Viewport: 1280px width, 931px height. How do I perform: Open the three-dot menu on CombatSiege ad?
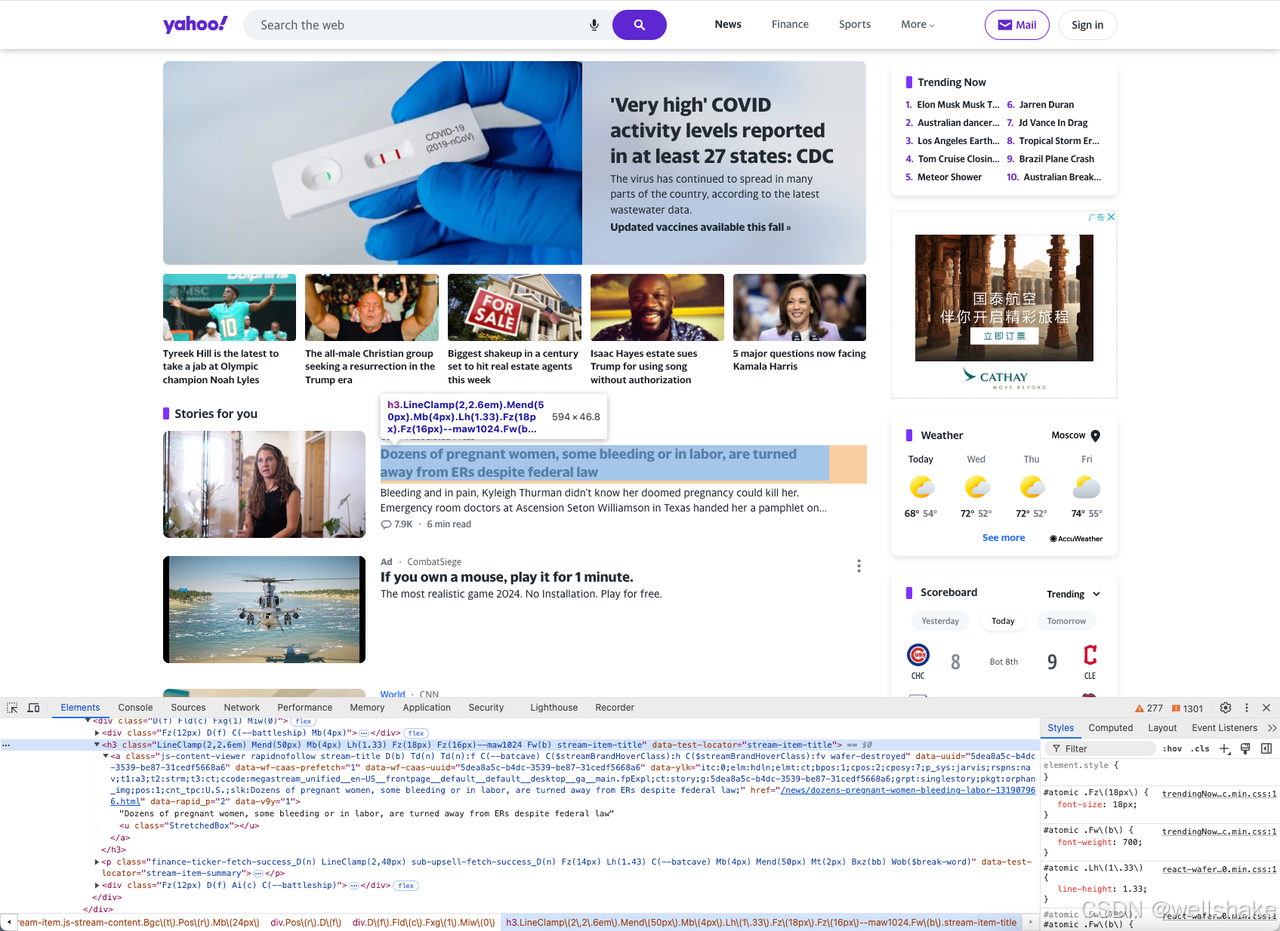pos(858,566)
